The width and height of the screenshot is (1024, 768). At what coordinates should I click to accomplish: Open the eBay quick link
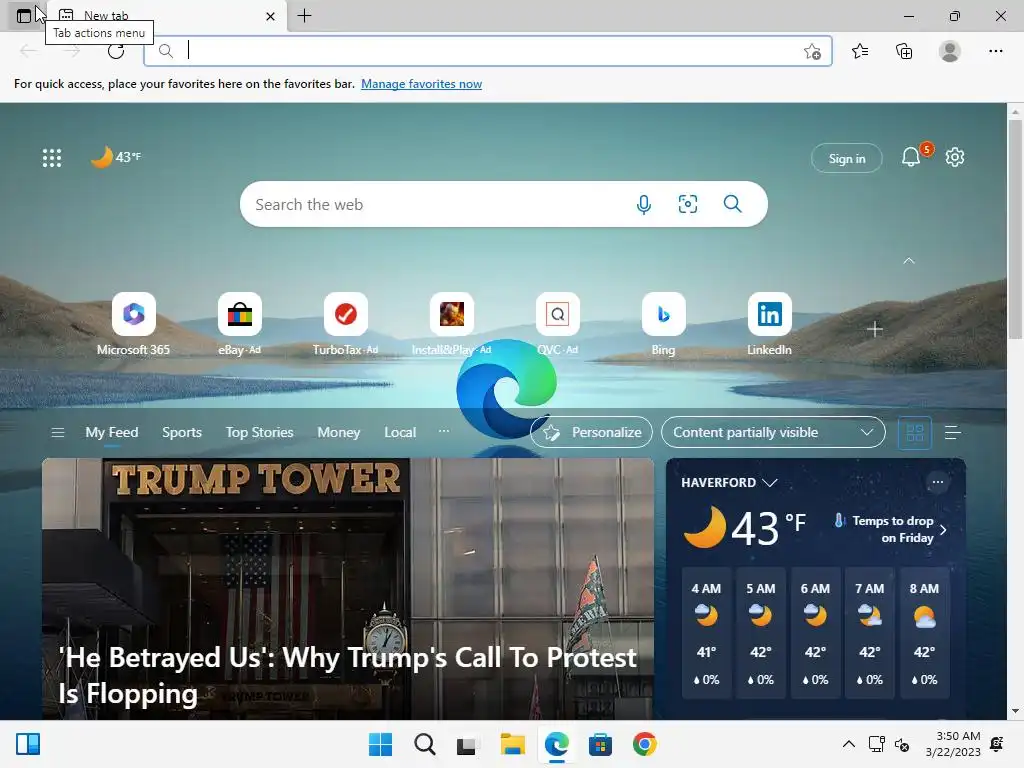[240, 324]
